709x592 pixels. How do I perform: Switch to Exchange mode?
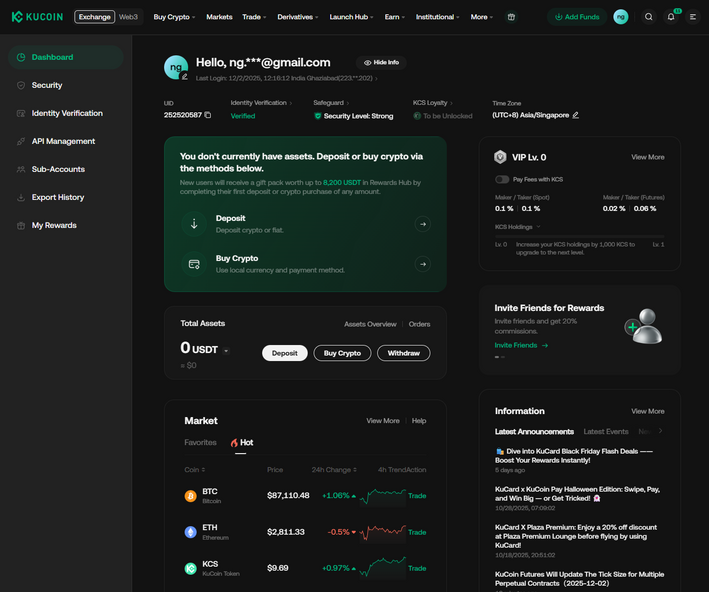[x=95, y=17]
